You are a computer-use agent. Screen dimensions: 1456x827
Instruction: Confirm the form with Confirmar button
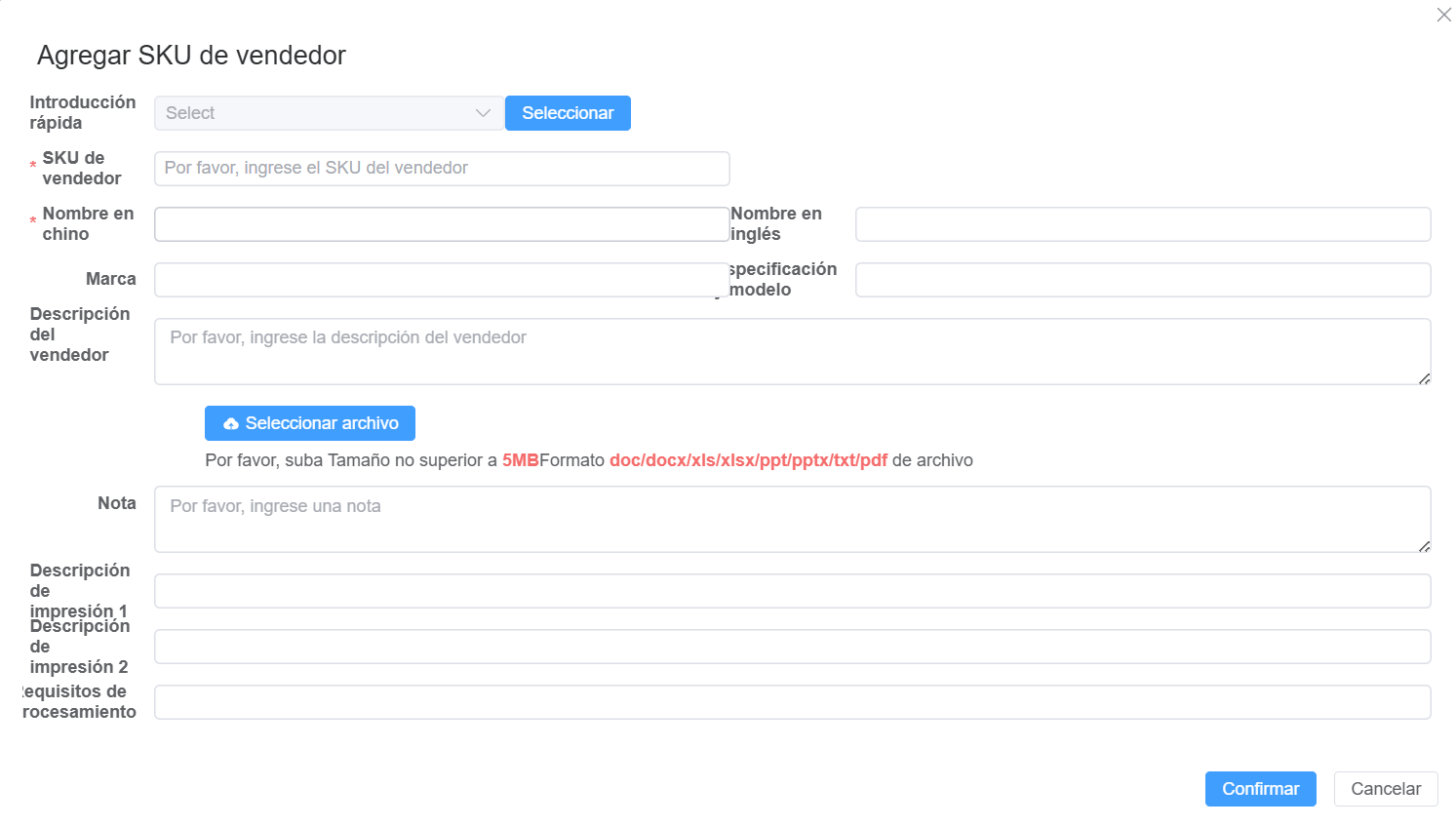(1260, 789)
